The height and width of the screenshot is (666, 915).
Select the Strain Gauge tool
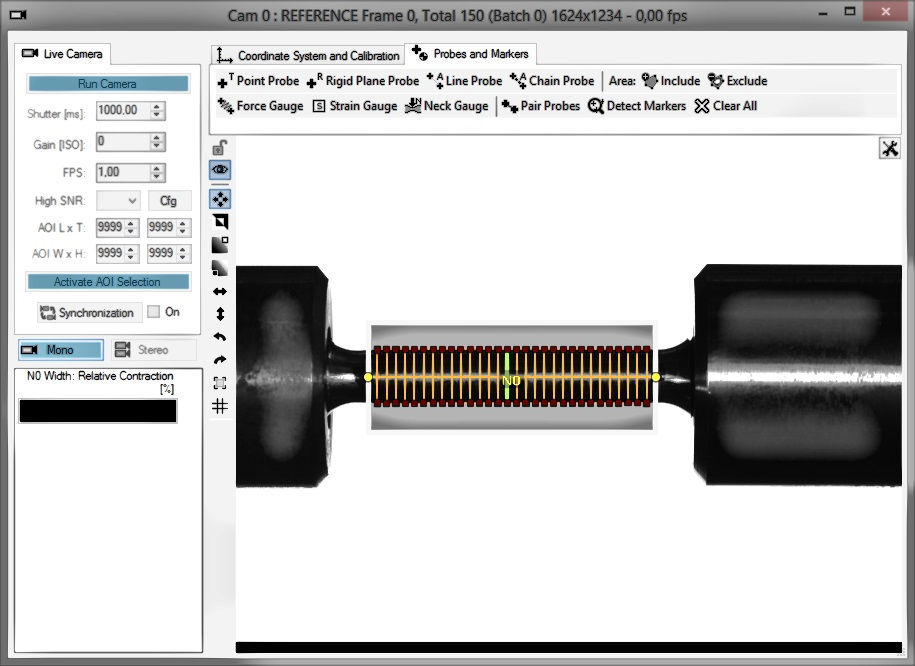tap(355, 106)
